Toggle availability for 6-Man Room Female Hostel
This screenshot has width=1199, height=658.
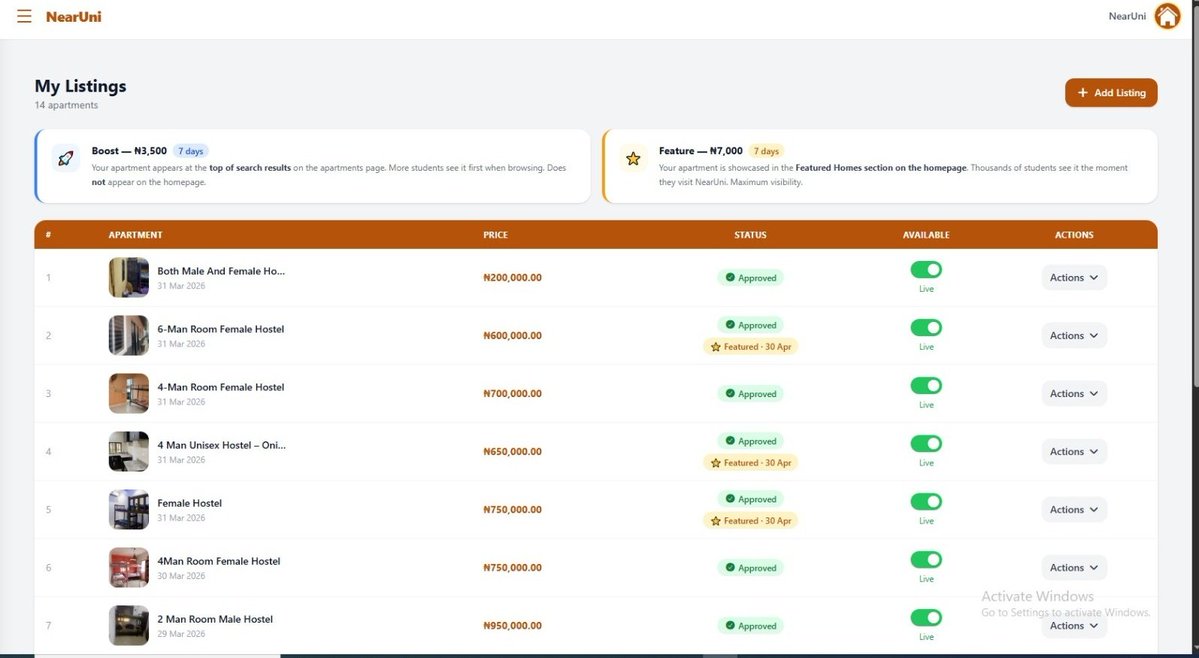pos(926,328)
